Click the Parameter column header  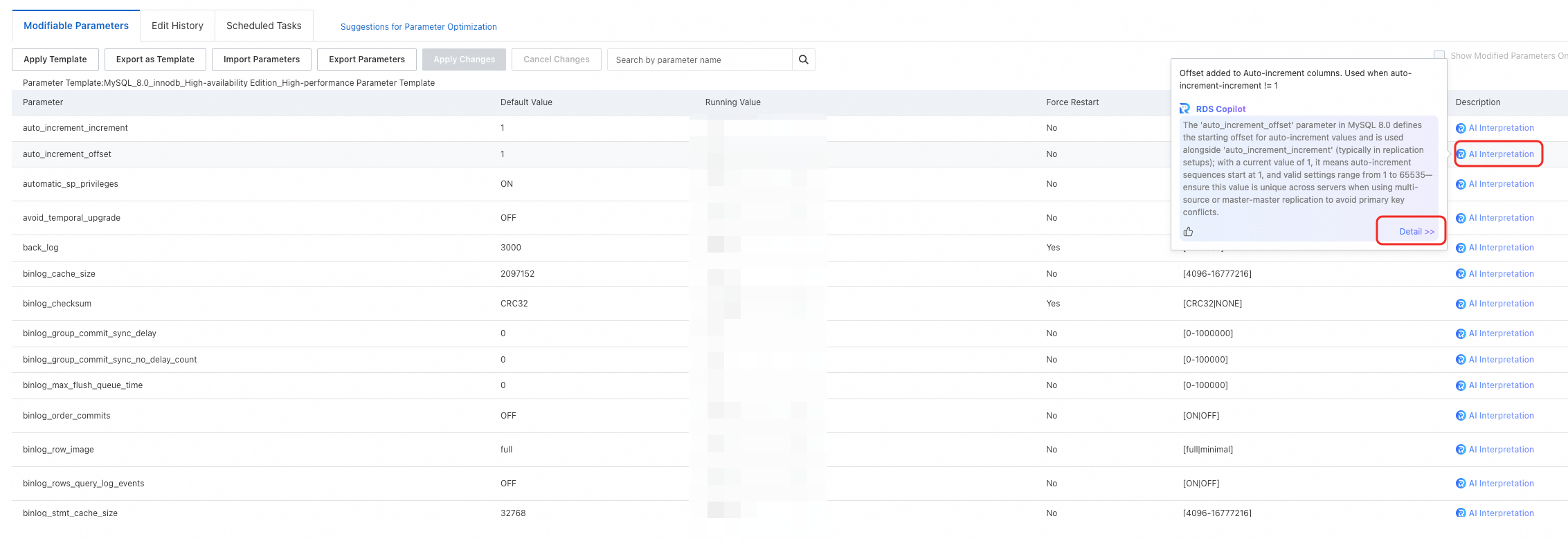[43, 102]
